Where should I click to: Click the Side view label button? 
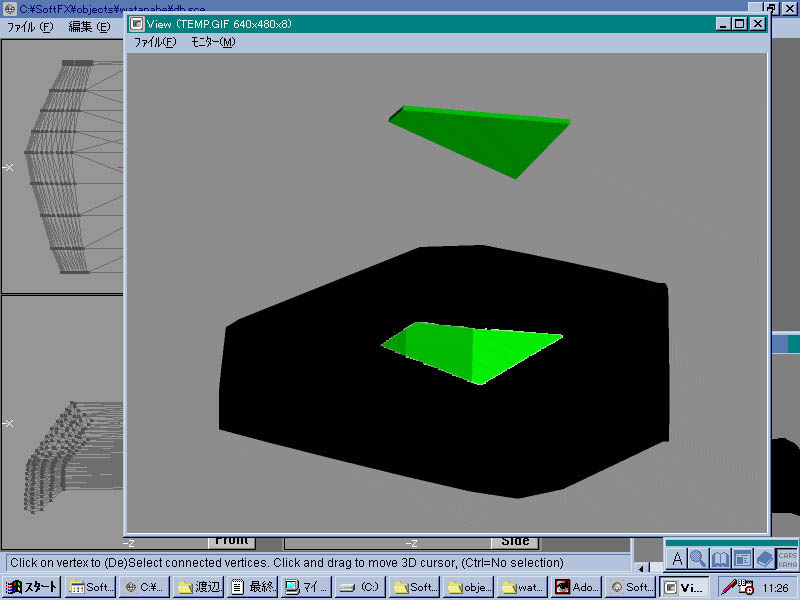click(x=515, y=542)
